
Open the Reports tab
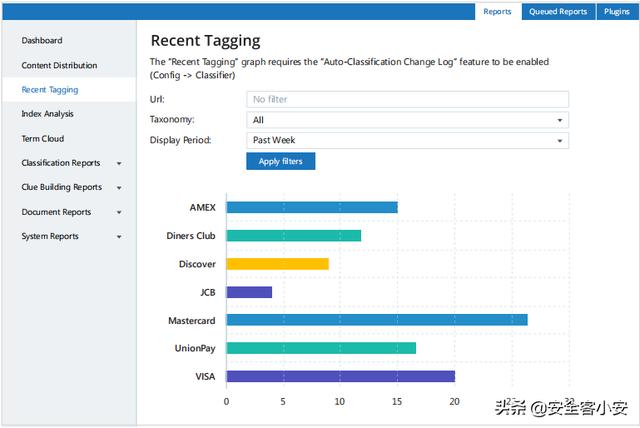coord(498,11)
